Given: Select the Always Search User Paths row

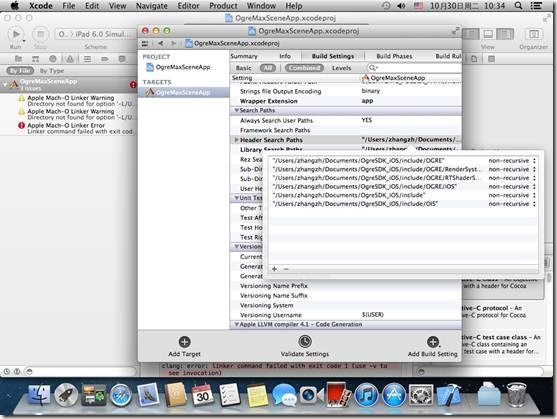Looking at the screenshot, I should coord(346,120).
